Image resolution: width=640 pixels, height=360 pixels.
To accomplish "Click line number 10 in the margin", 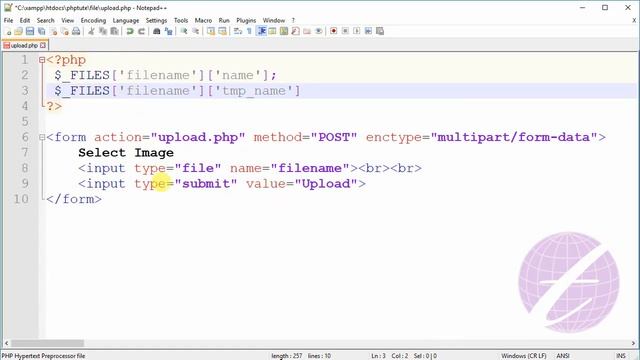I will point(21,199).
